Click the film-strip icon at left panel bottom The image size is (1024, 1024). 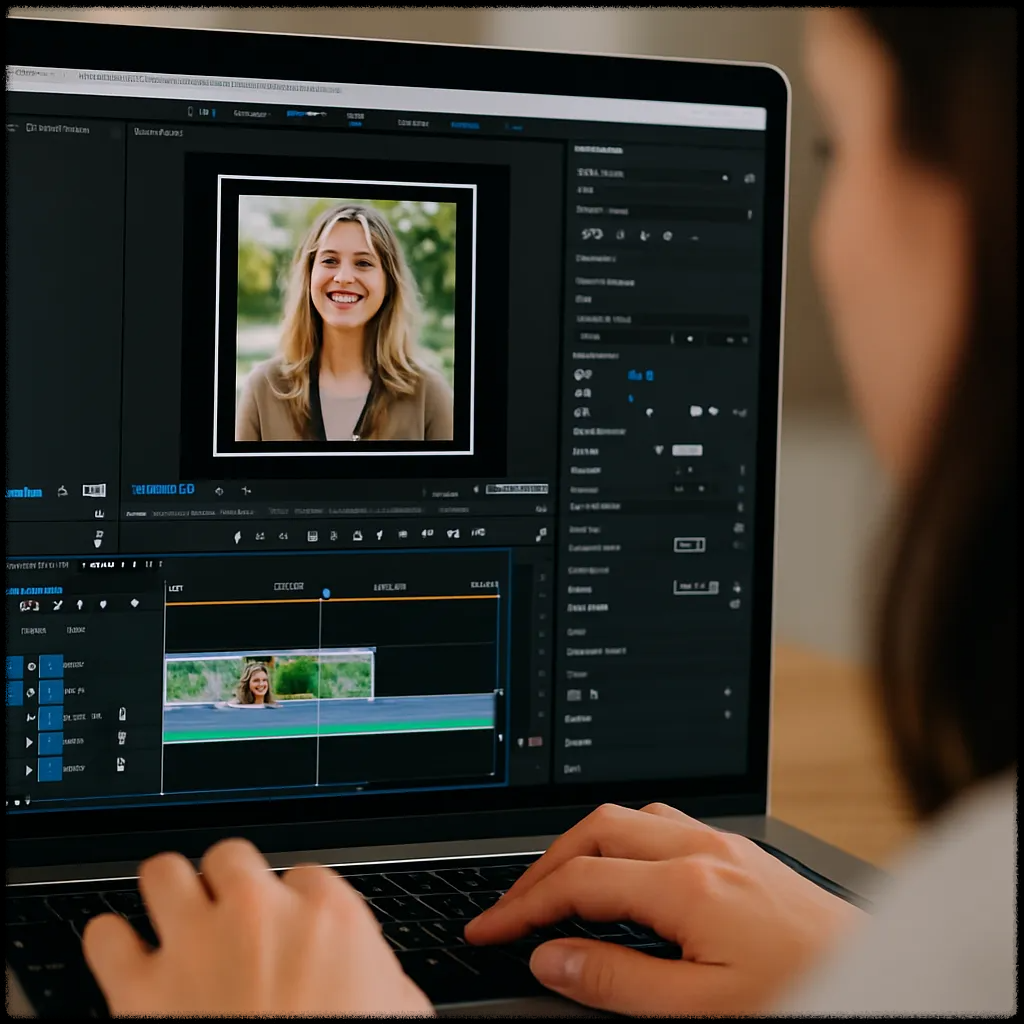[93, 490]
